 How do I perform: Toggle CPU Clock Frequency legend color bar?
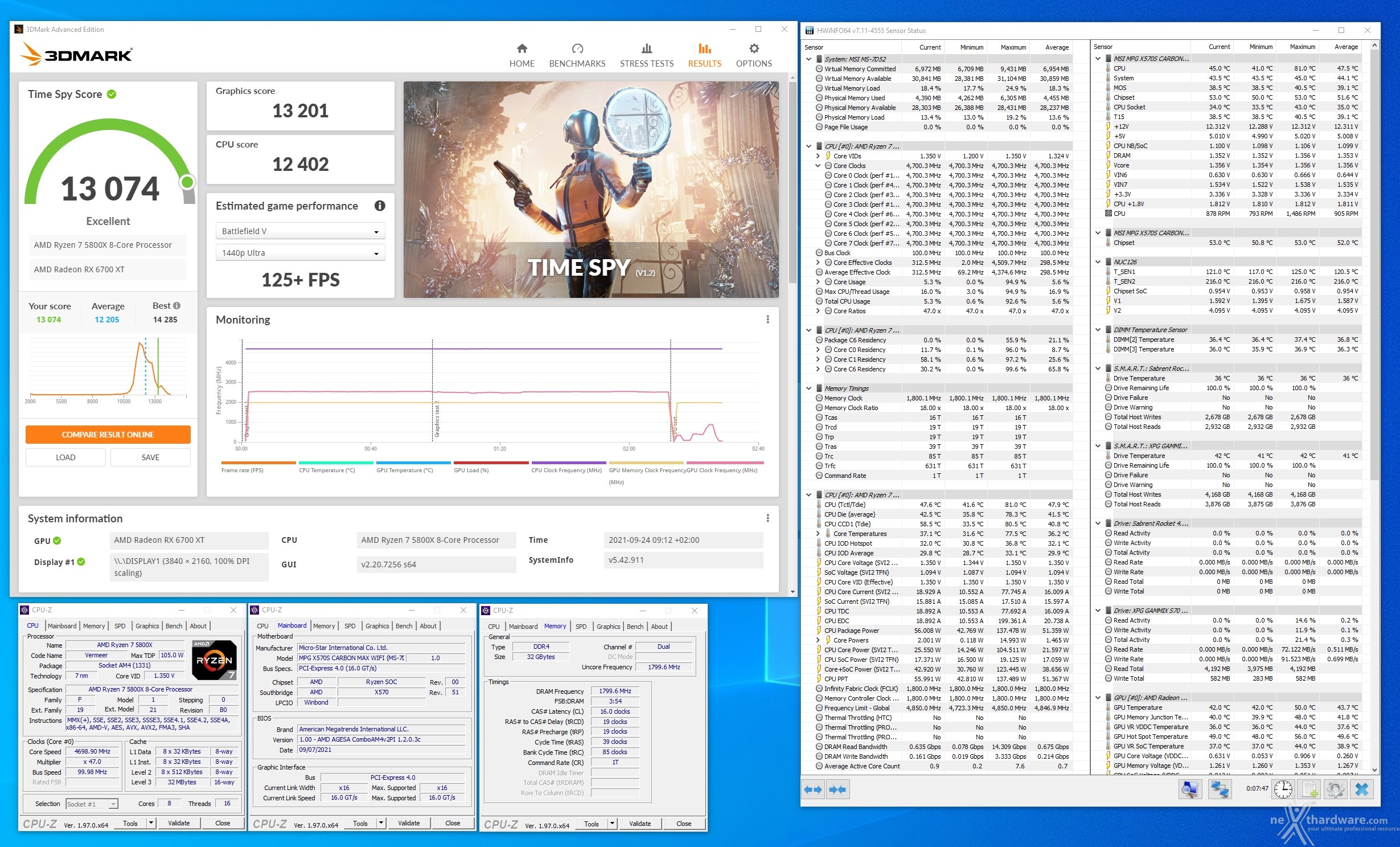click(569, 463)
